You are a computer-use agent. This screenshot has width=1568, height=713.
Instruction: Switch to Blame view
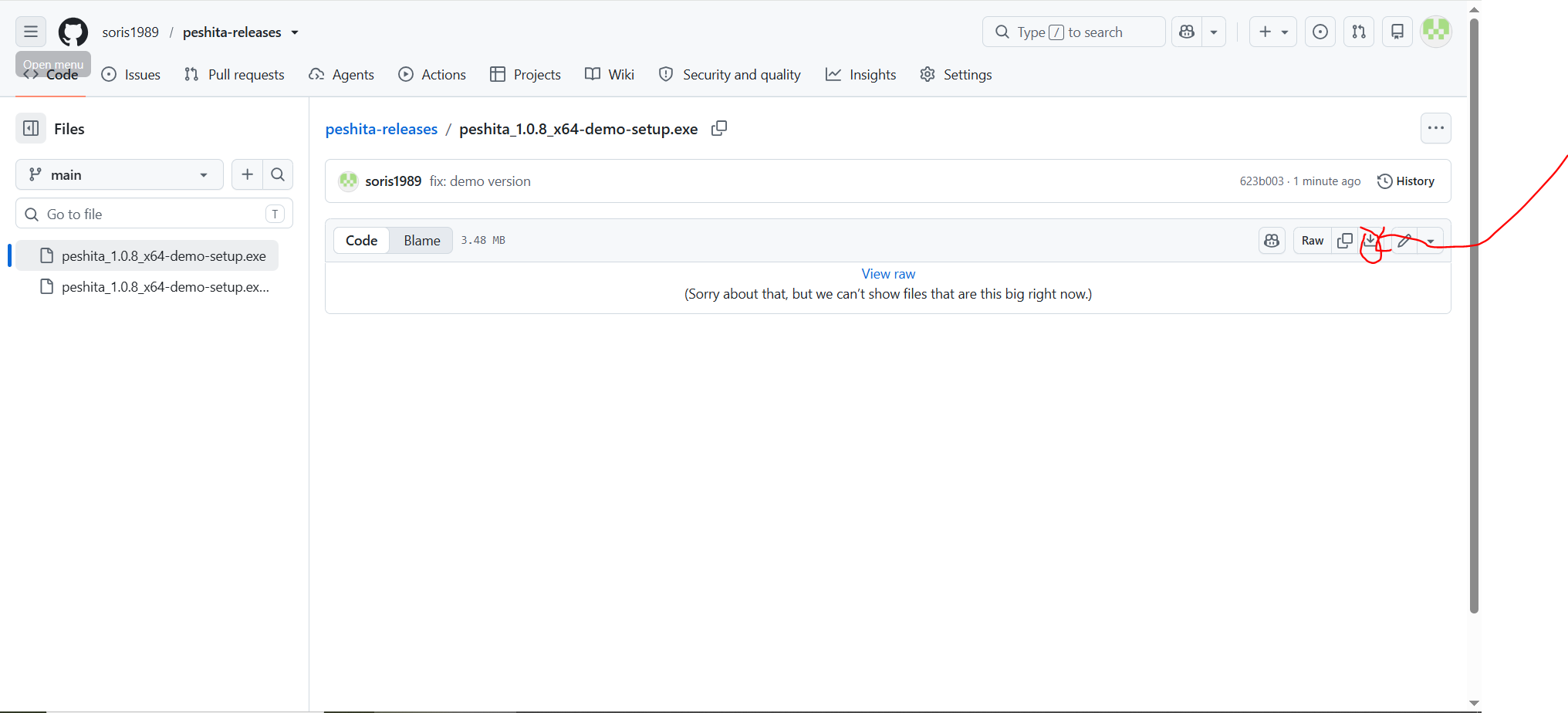(422, 241)
